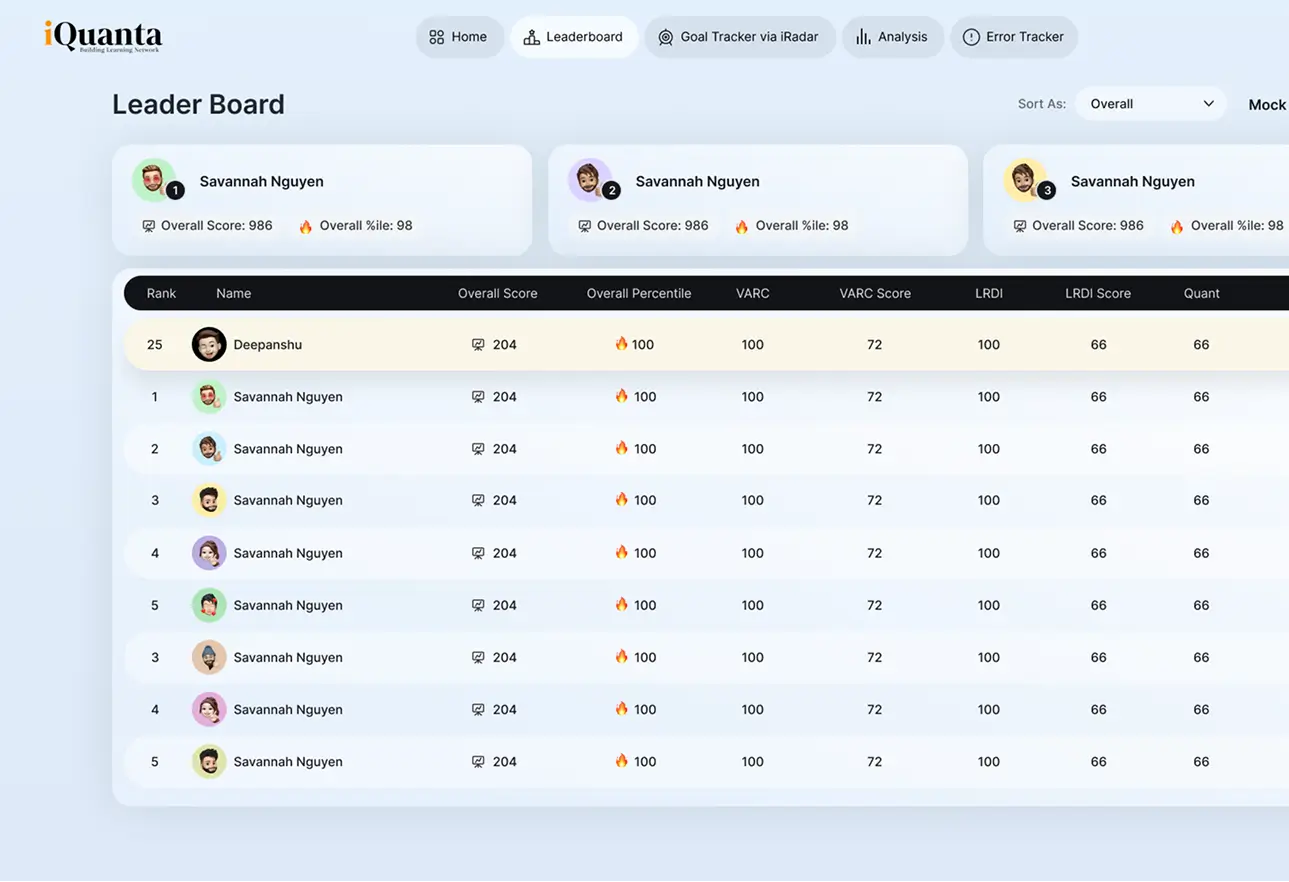This screenshot has height=882, width=1289.
Task: Click the avatar on the rank 2 top card
Action: [590, 180]
